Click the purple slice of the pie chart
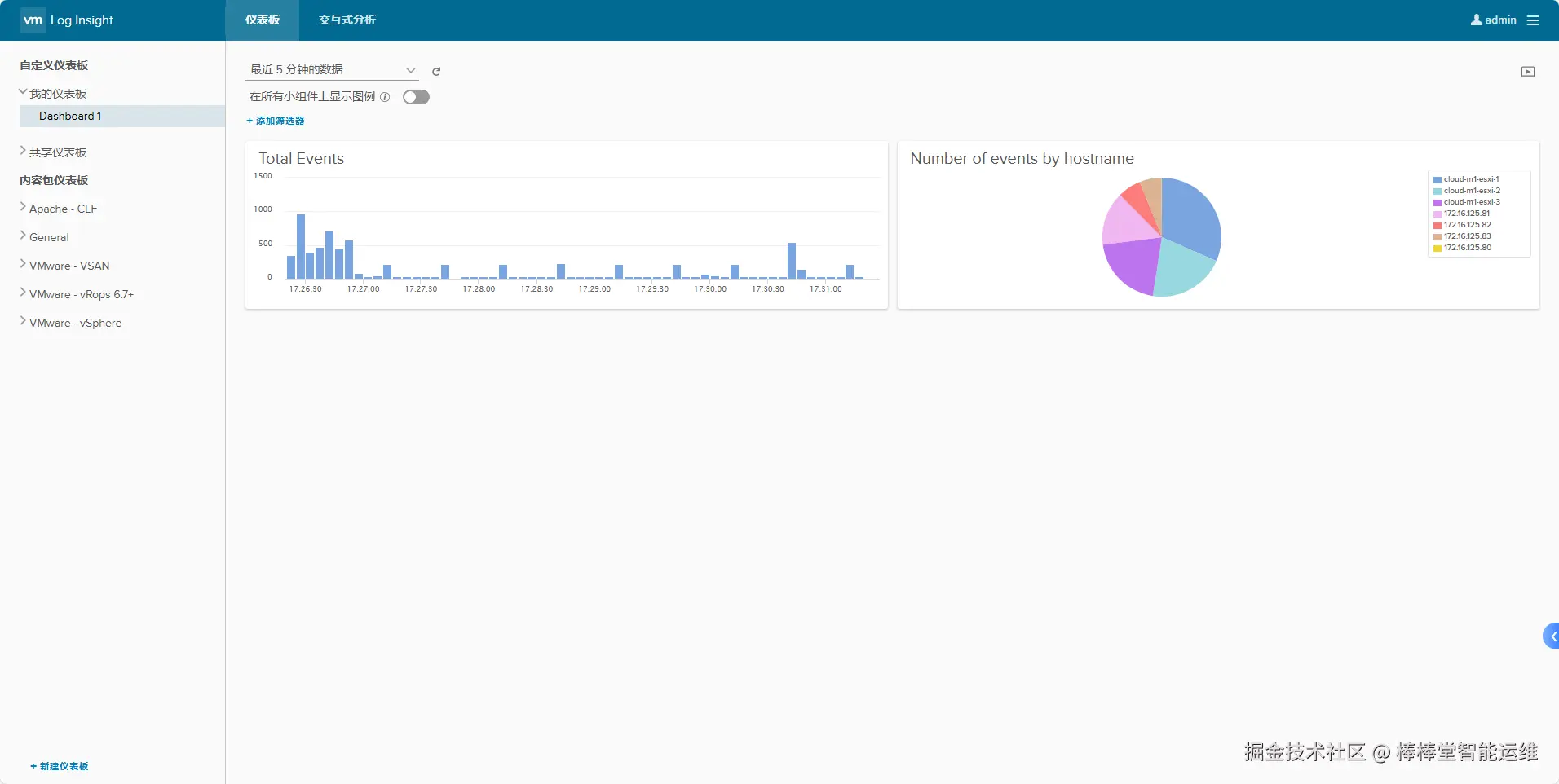The width and height of the screenshot is (1559, 784). click(1131, 265)
